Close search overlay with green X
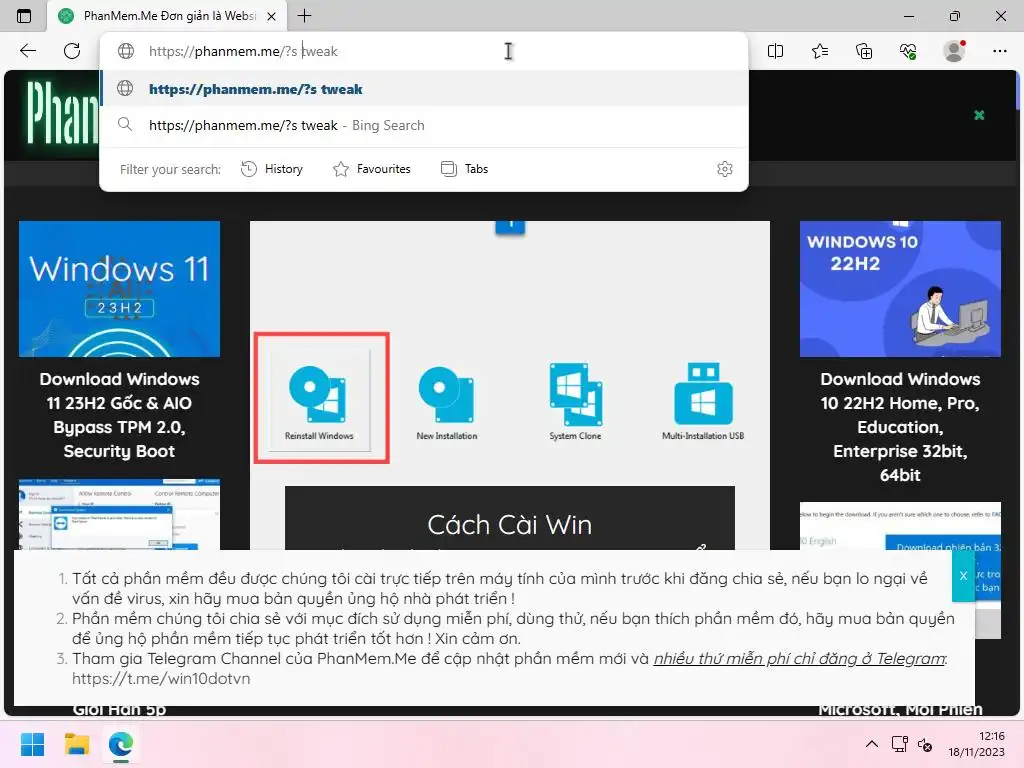The width and height of the screenshot is (1024, 768). coord(979,115)
